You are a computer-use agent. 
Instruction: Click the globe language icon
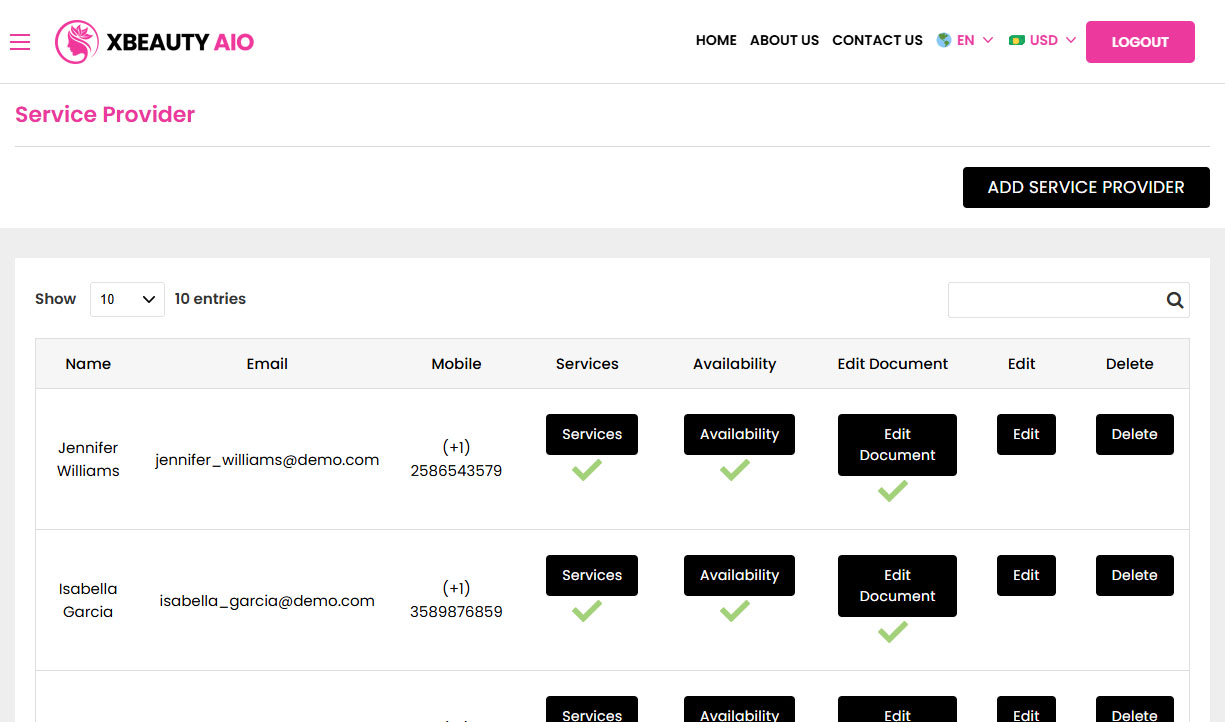[x=943, y=40]
